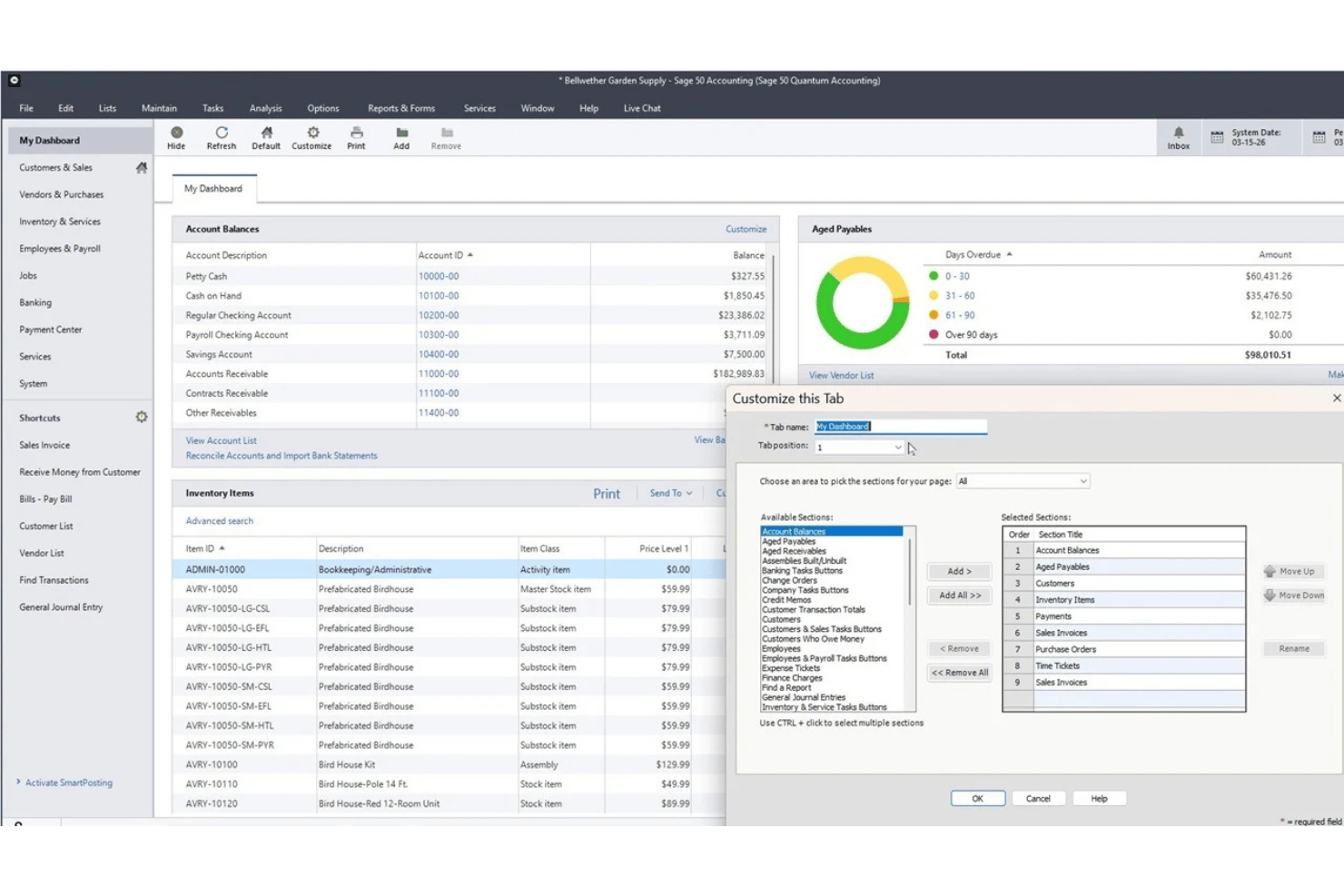Select the Purchase Orders row in Selected Sections
The image size is (1344, 896).
coord(1123,649)
